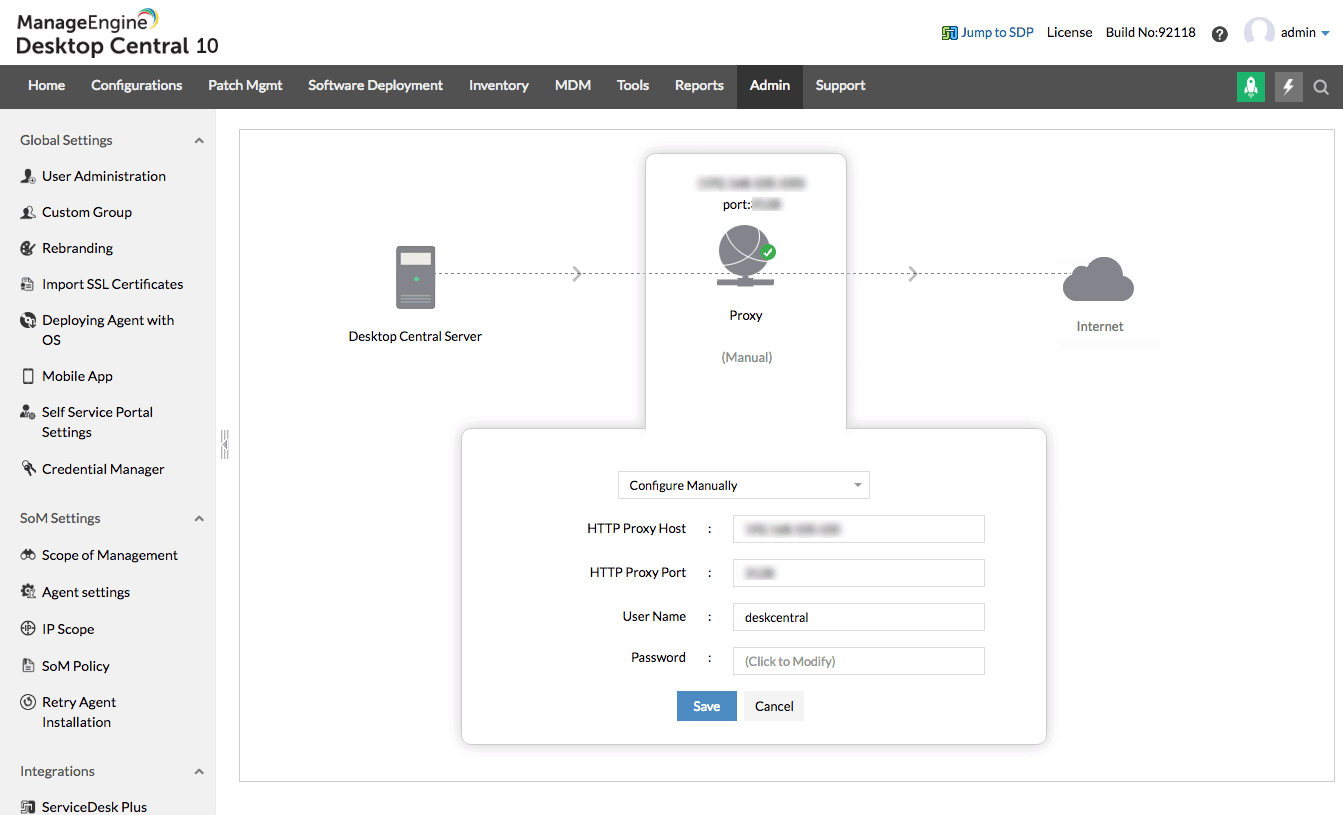Click the Build No:92118 text
The image size is (1343, 815).
(1151, 33)
